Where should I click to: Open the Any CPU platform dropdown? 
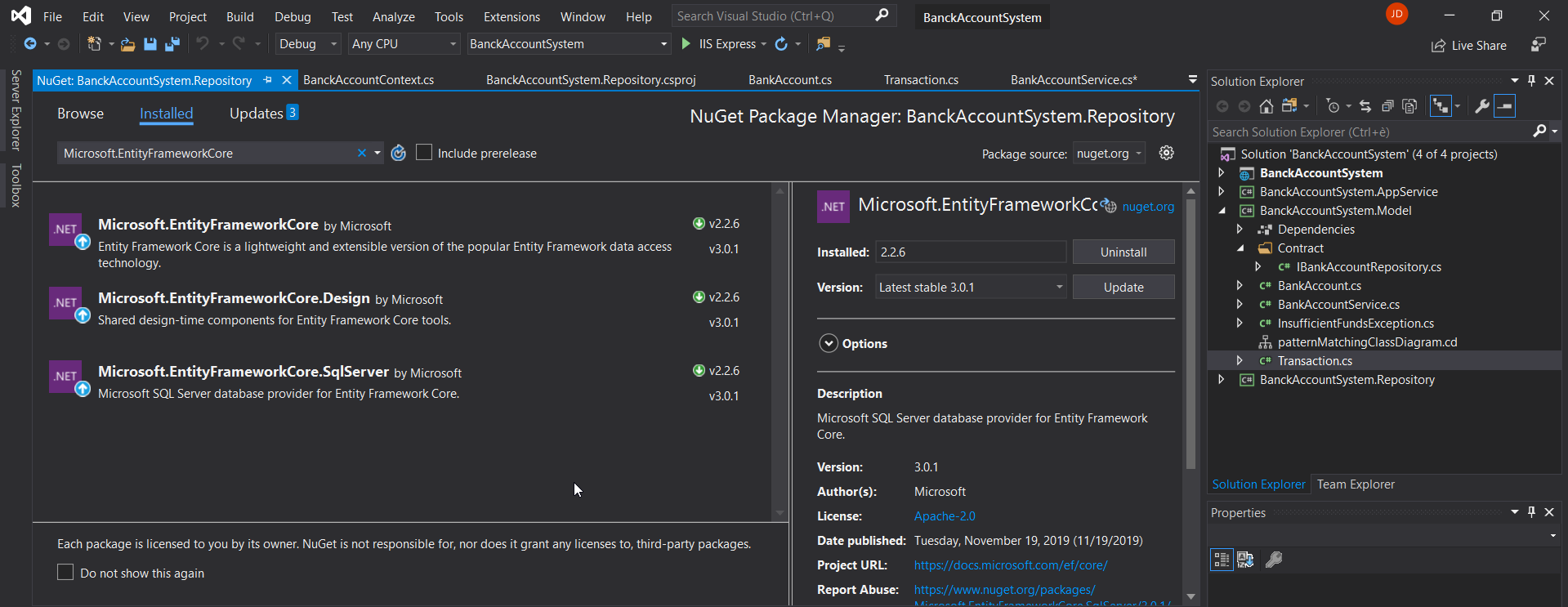click(x=404, y=44)
